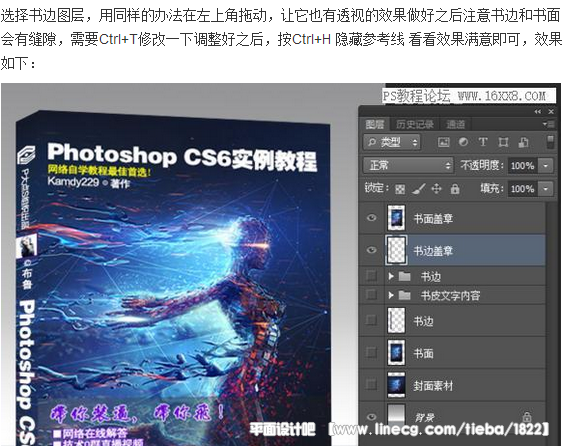583x446 pixels.
Task: Collapse panel with double-arrow icon
Action: (x=538, y=112)
